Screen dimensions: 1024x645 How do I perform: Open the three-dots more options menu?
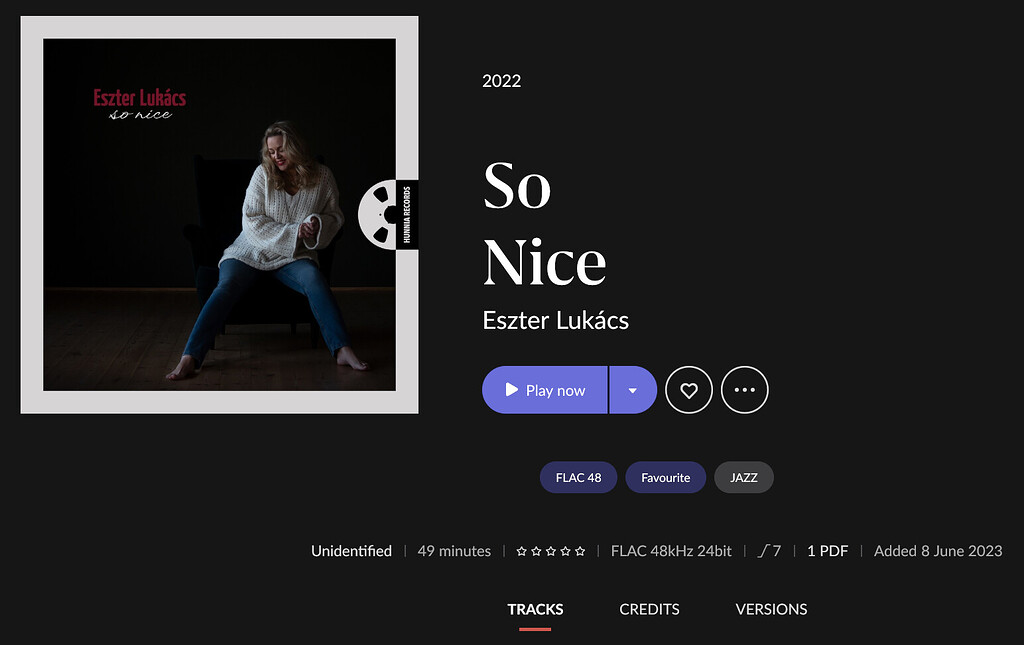pyautogui.click(x=744, y=390)
